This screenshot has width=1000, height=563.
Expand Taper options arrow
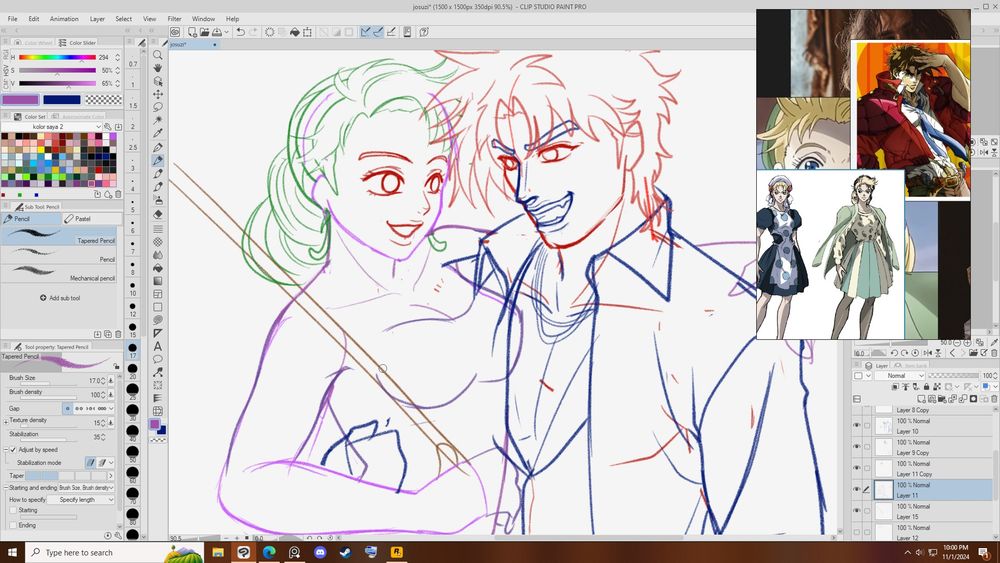click(x=111, y=476)
